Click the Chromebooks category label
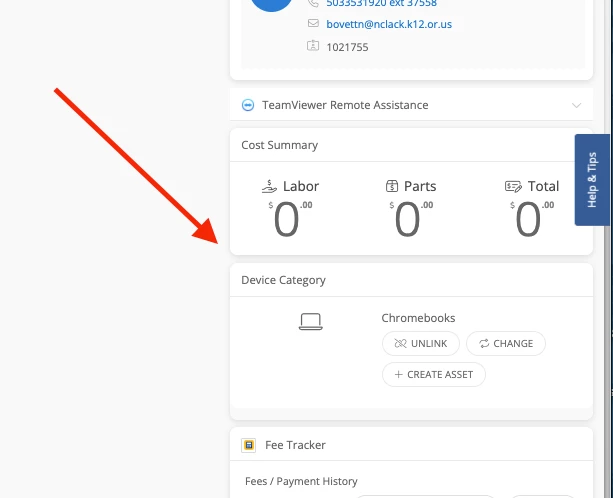 click(418, 318)
